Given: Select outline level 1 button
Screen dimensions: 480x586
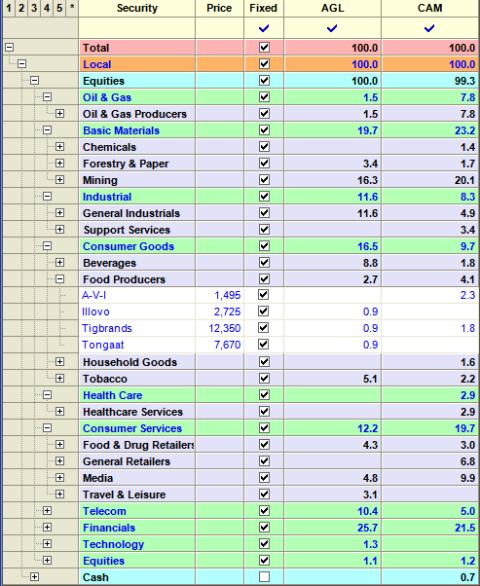Looking at the screenshot, I should (x=9, y=8).
